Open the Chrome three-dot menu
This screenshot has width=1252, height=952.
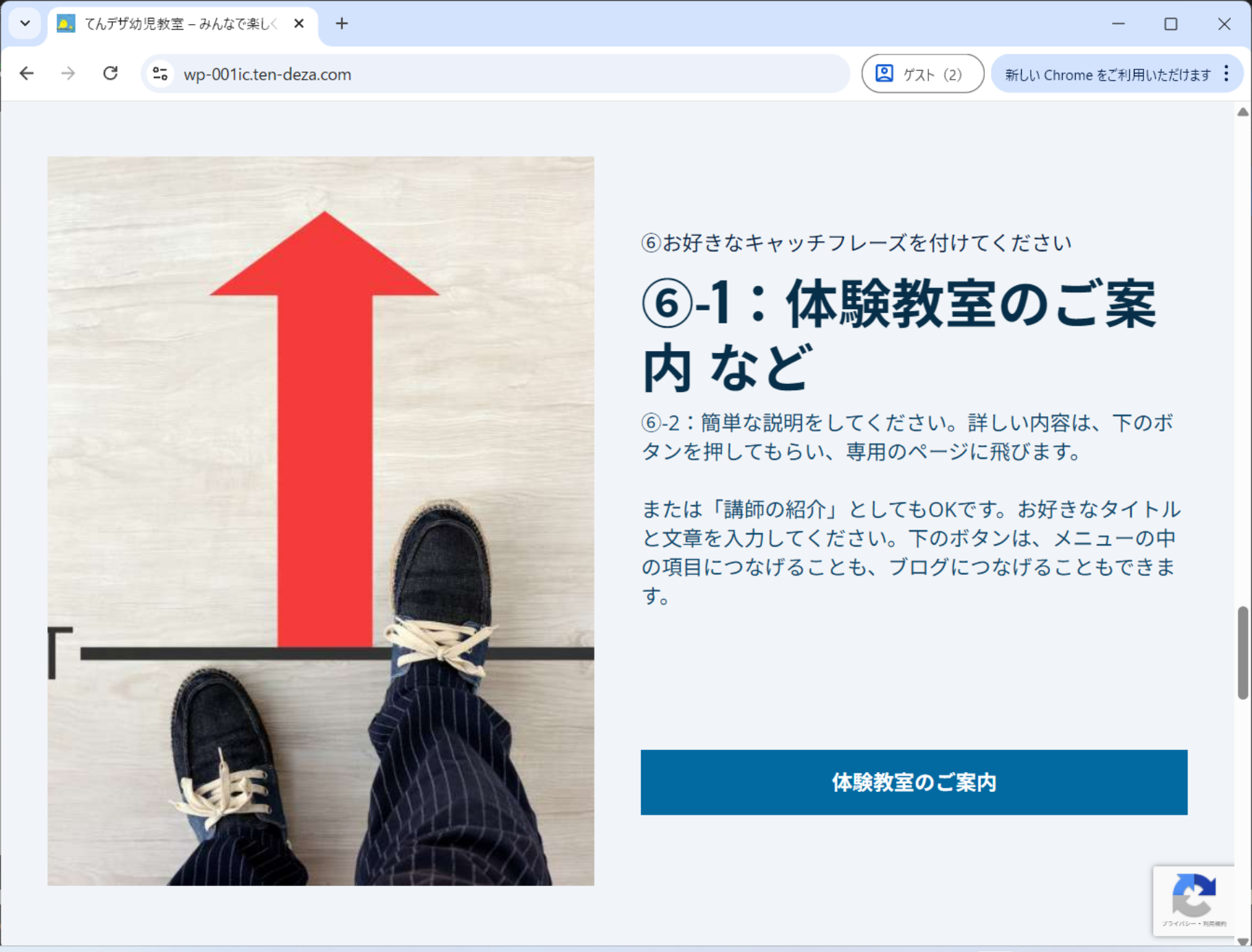point(1227,74)
